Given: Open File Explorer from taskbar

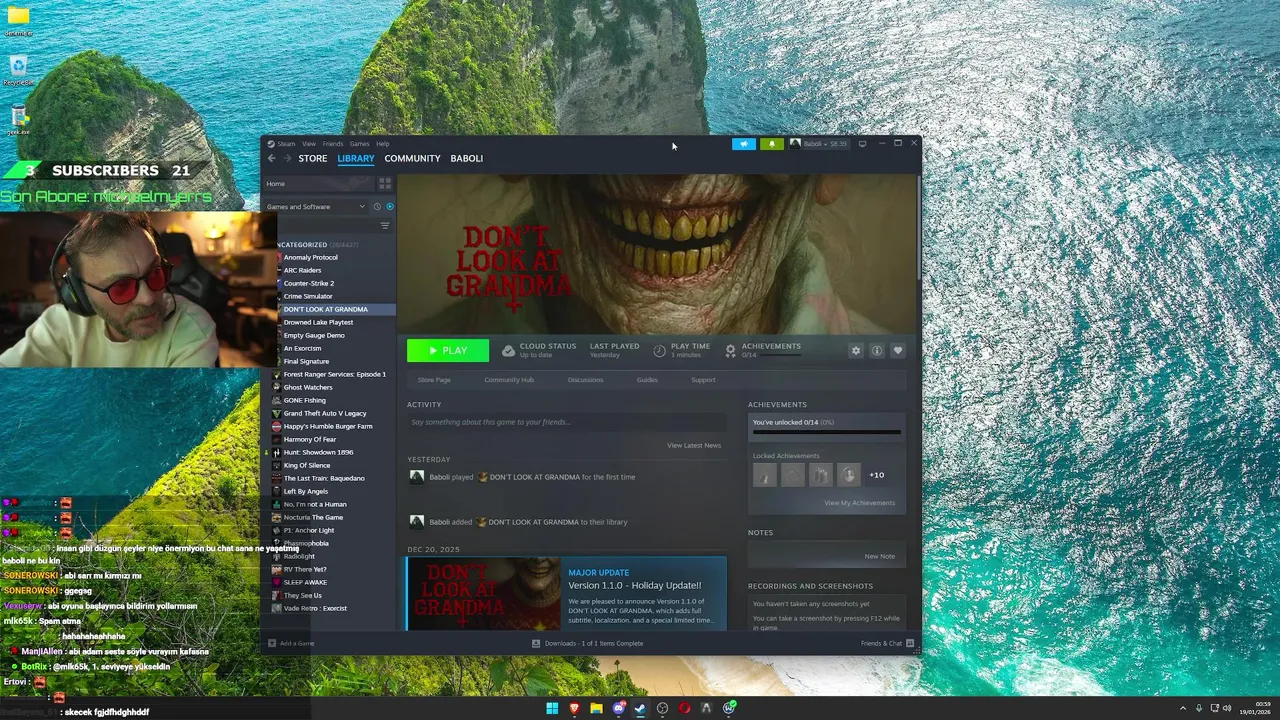Looking at the screenshot, I should click(x=596, y=708).
